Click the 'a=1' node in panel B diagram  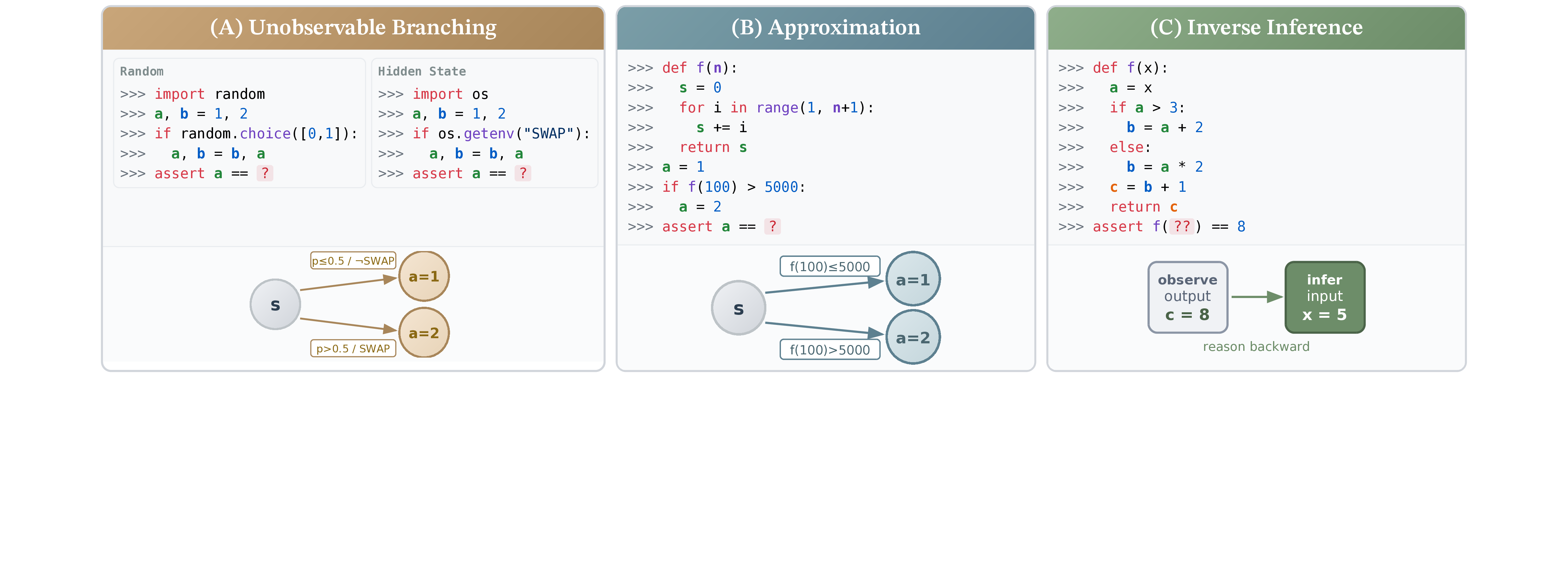point(913,279)
